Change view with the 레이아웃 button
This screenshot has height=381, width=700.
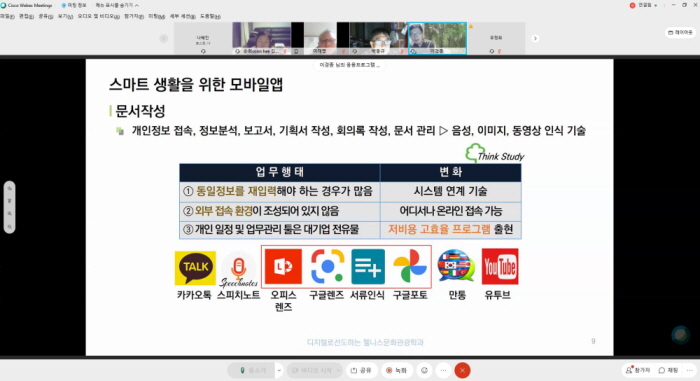click(680, 33)
